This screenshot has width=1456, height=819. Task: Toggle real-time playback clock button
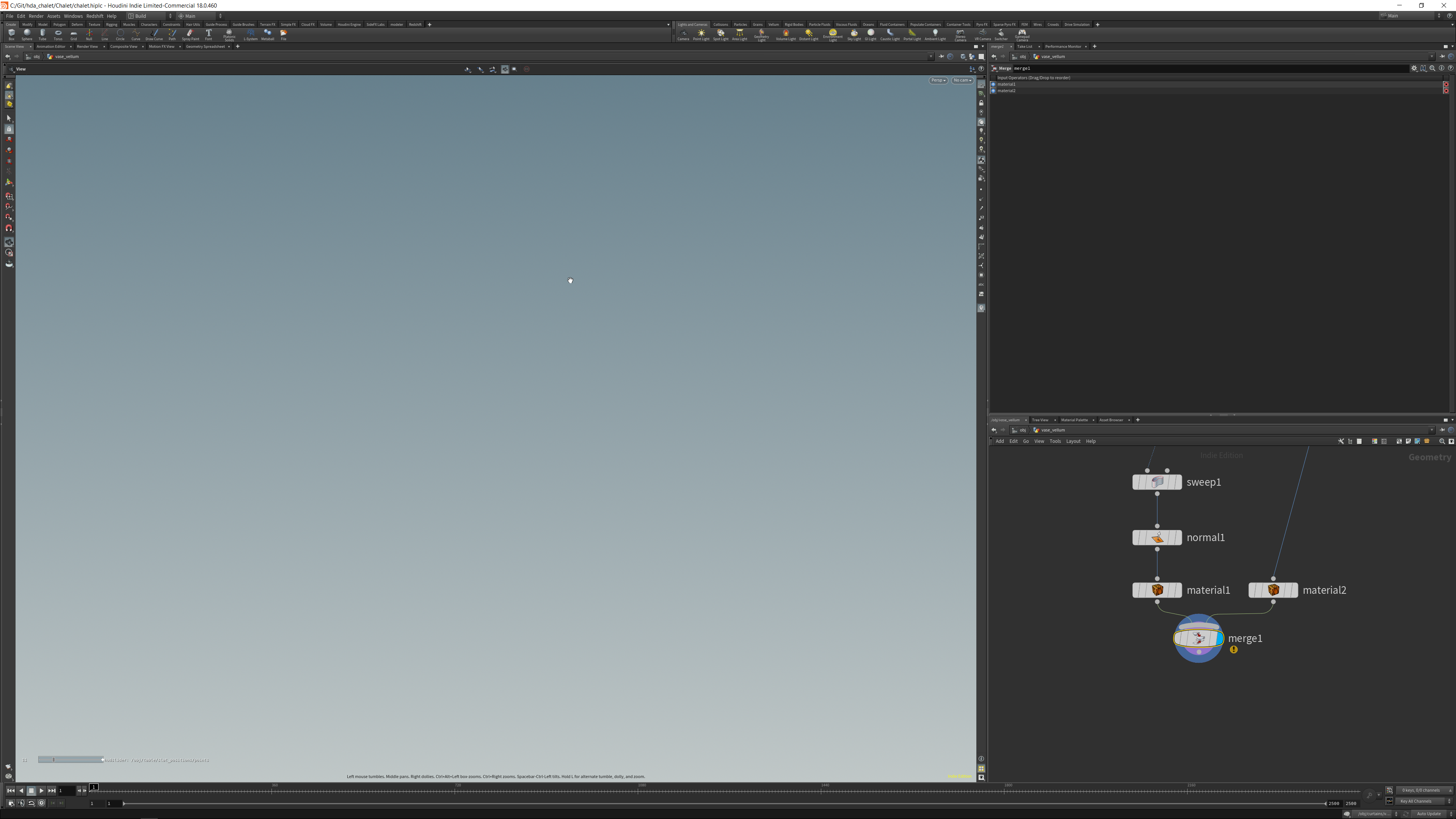click(x=41, y=803)
